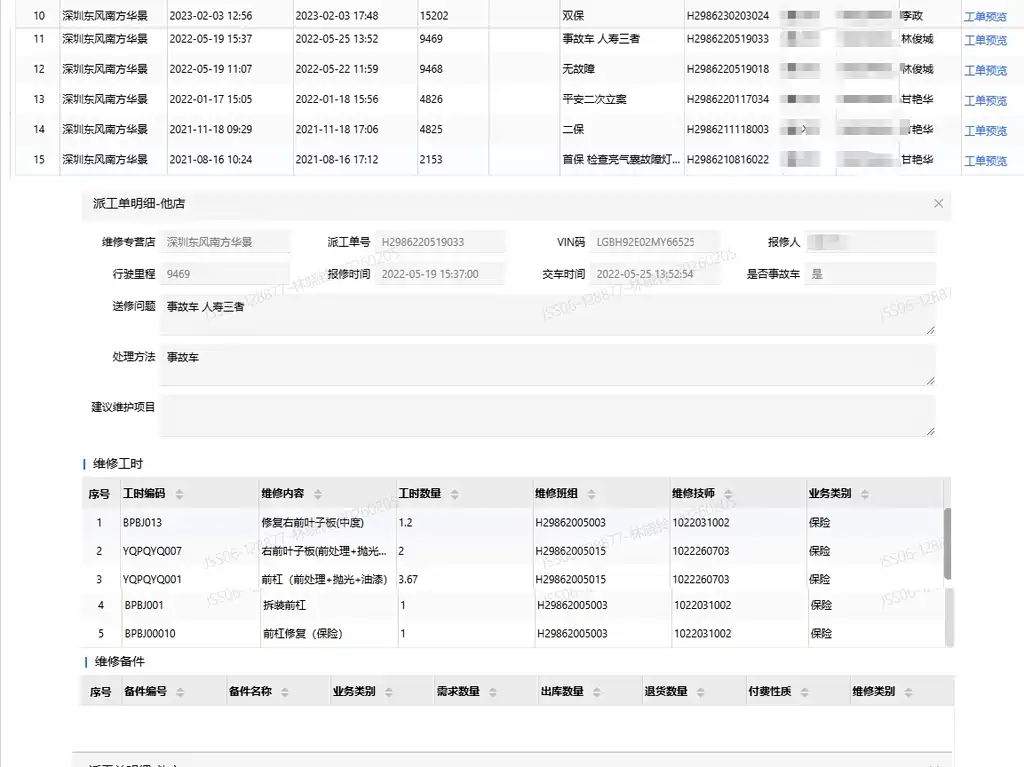This screenshot has width=1024, height=767.
Task: Click the 维修班组 column sort icon
Action: click(590, 494)
